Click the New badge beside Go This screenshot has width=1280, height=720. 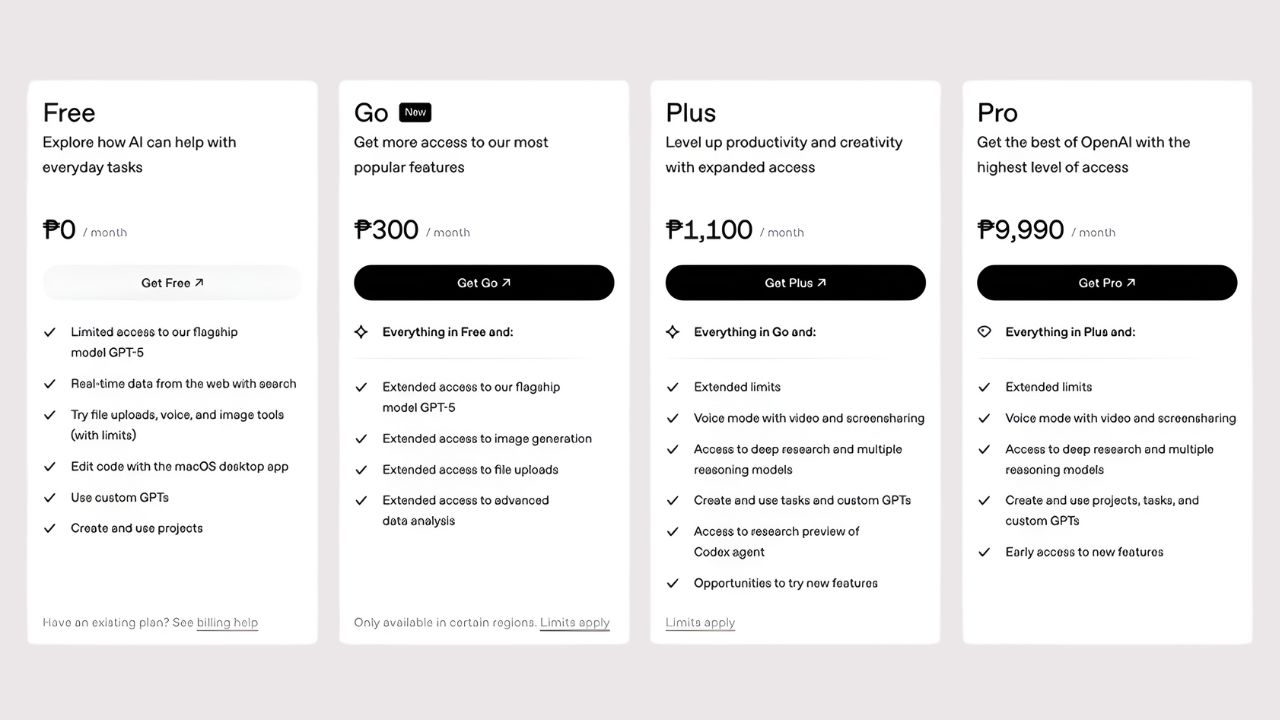tap(415, 112)
